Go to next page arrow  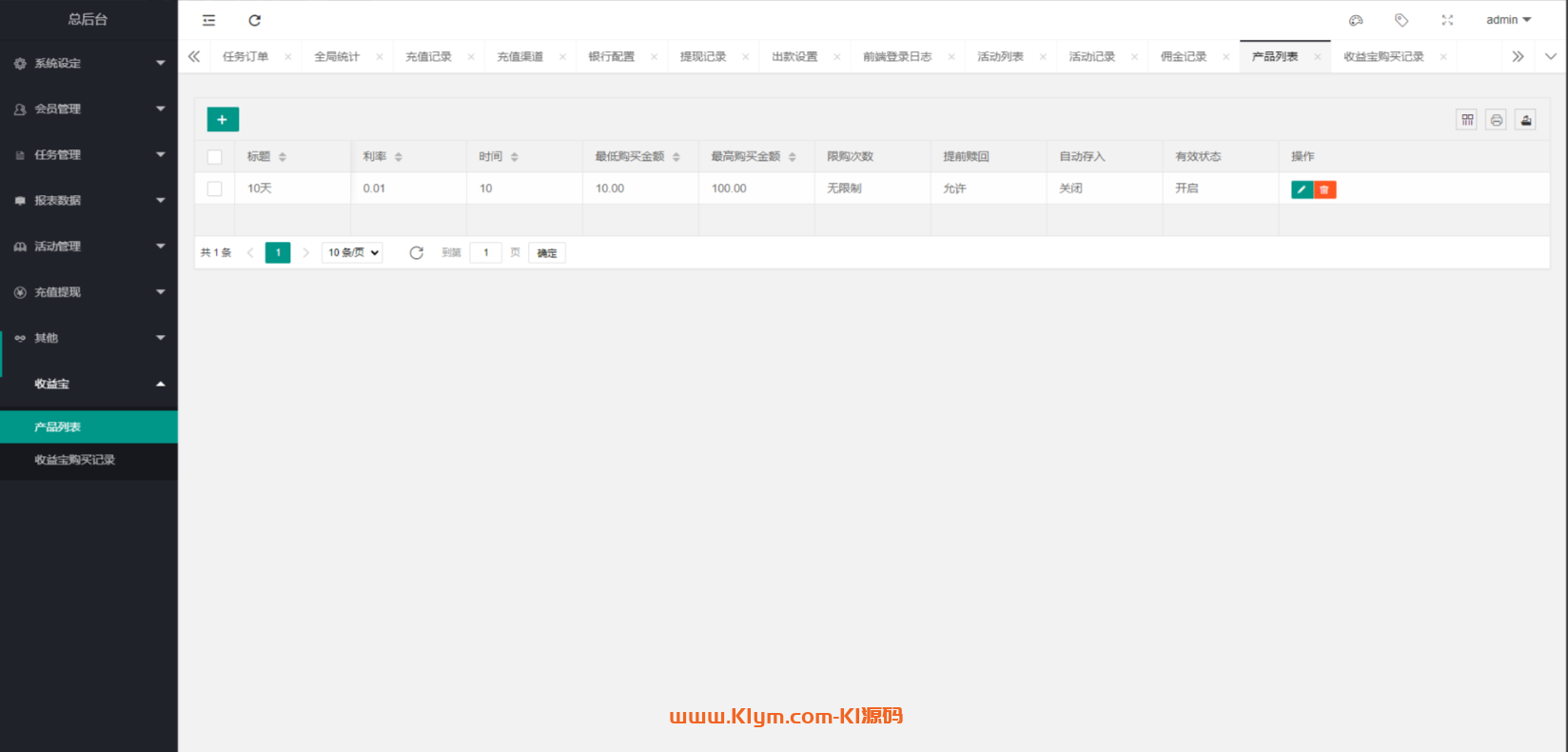coord(305,252)
